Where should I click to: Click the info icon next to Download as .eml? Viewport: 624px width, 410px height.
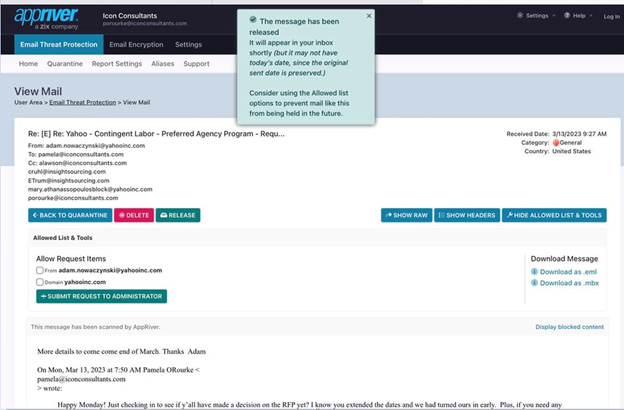[534, 271]
